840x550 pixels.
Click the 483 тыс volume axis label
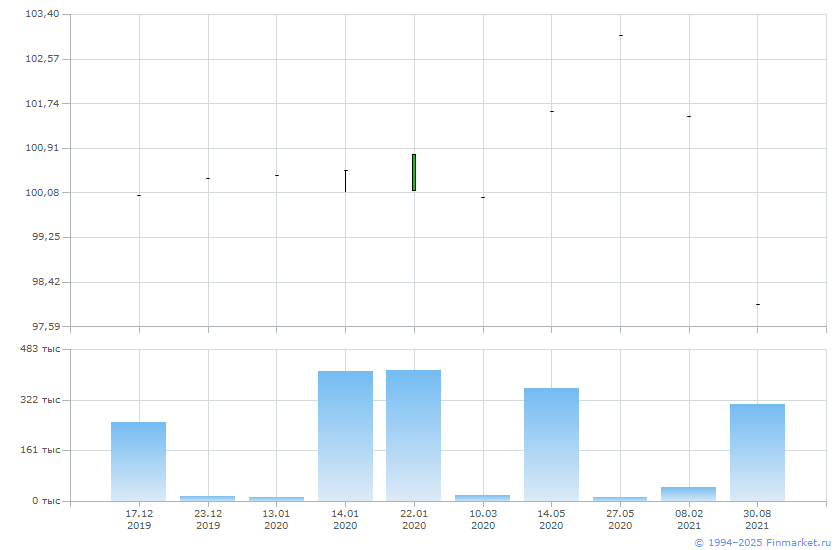40,349
